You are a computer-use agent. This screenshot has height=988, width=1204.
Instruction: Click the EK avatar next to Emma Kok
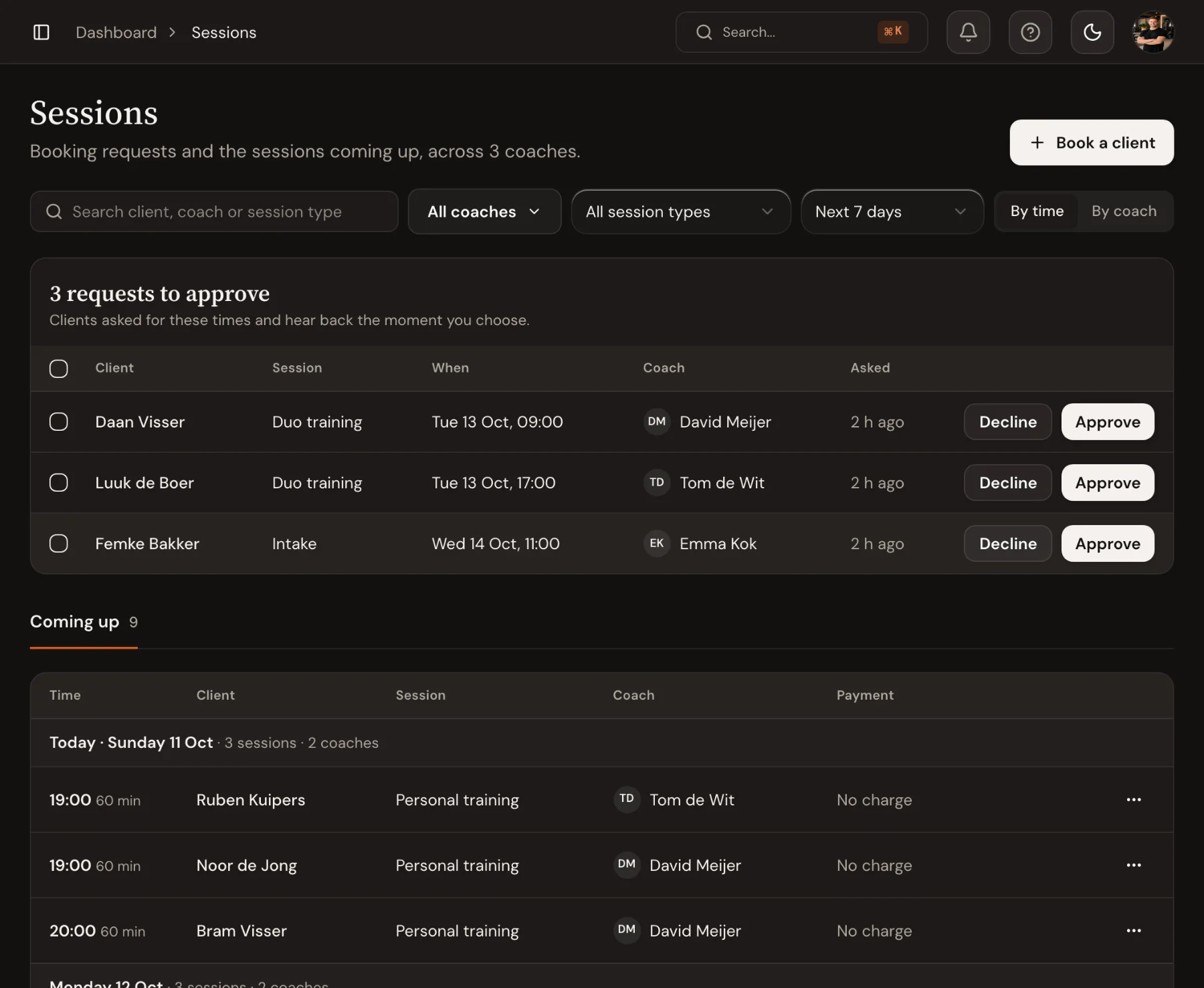click(x=656, y=543)
